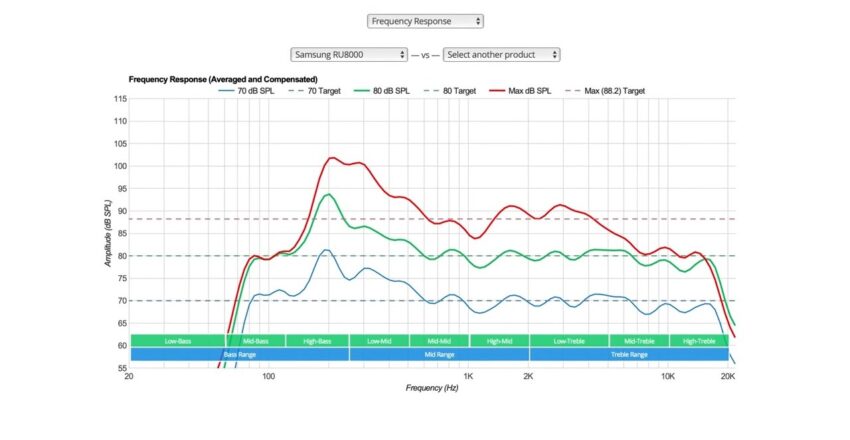The image size is (850, 440).
Task: Click the 2K frequency axis tick label
Action: tap(529, 377)
